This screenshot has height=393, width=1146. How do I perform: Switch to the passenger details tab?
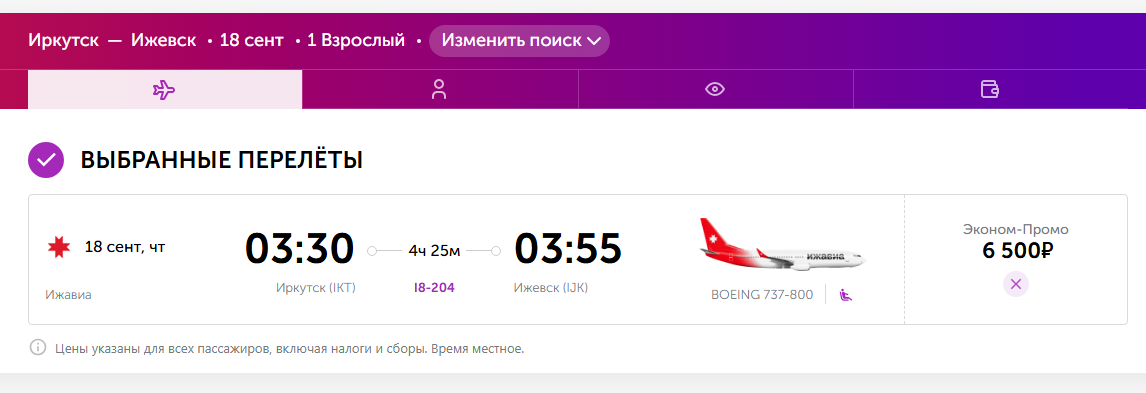439,90
